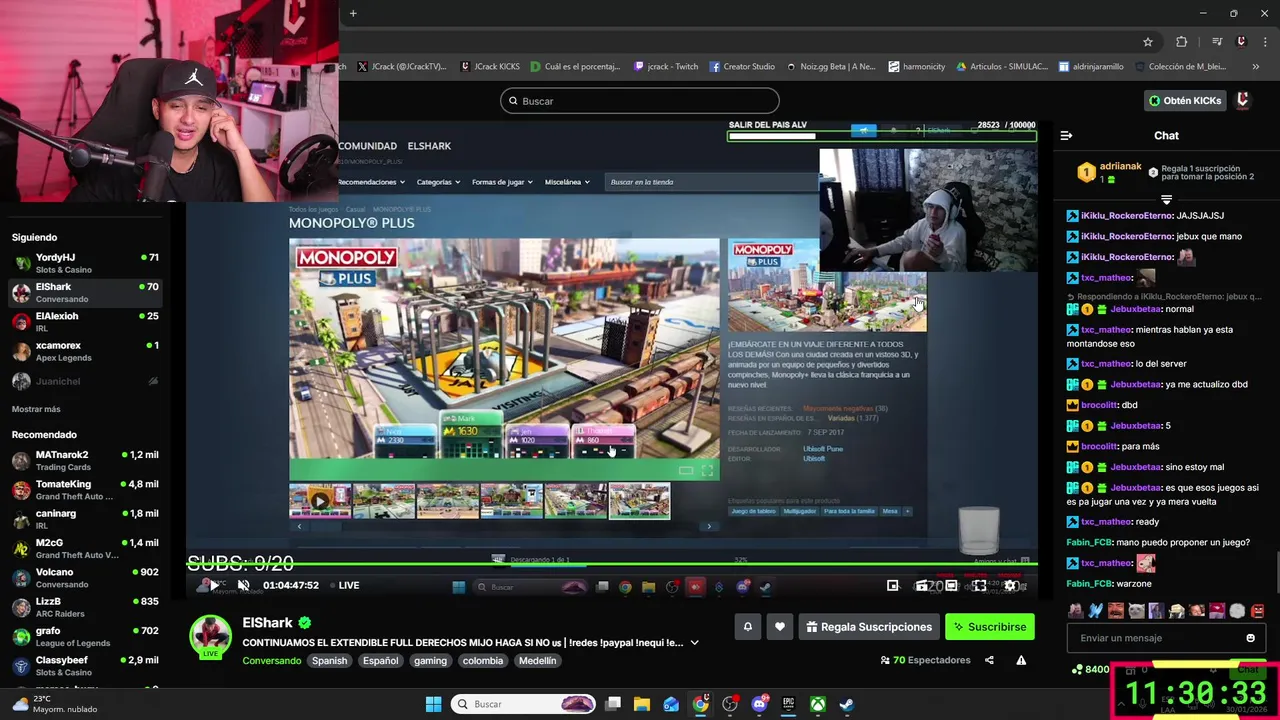Open Epic Games from the taskbar
The width and height of the screenshot is (1280, 720).
[788, 704]
